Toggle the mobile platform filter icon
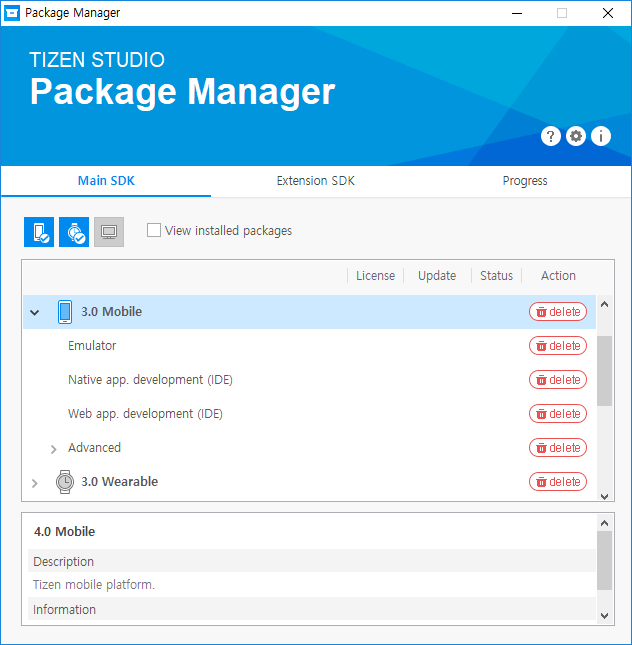Screen dimensions: 632x645 tap(39, 232)
